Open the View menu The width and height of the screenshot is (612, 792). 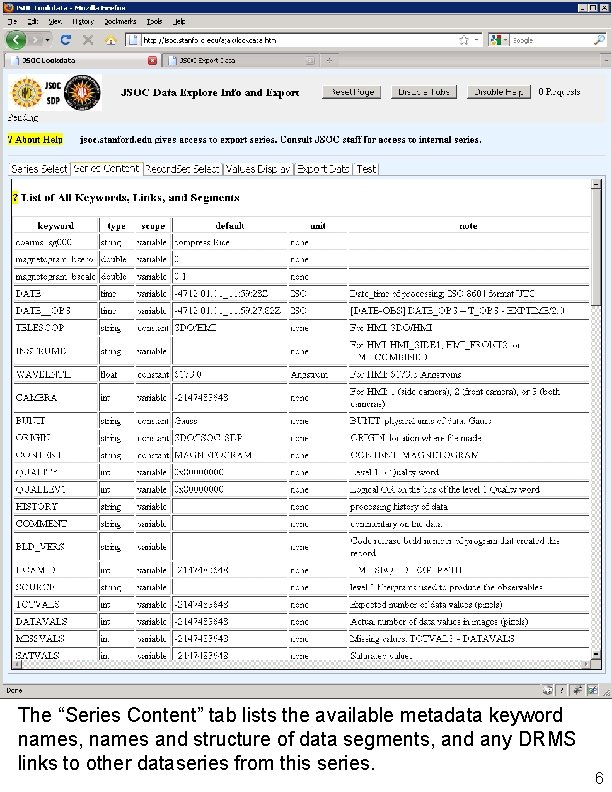[55, 21]
